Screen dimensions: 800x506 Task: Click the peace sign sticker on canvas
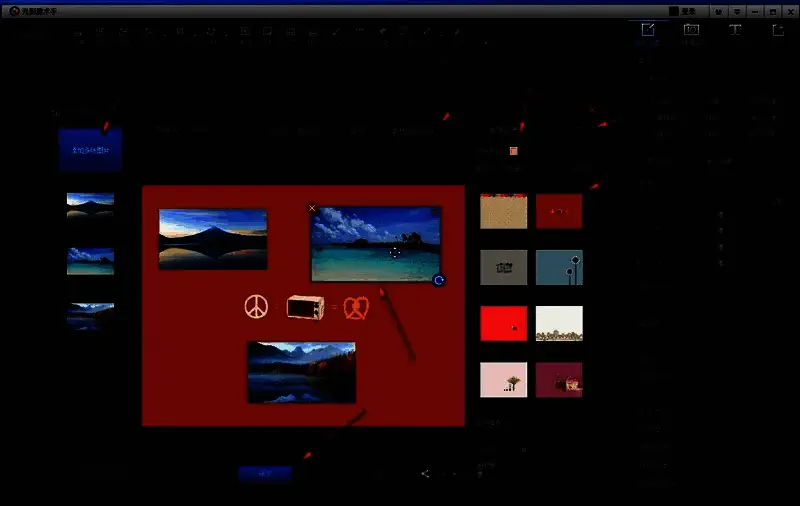click(257, 307)
